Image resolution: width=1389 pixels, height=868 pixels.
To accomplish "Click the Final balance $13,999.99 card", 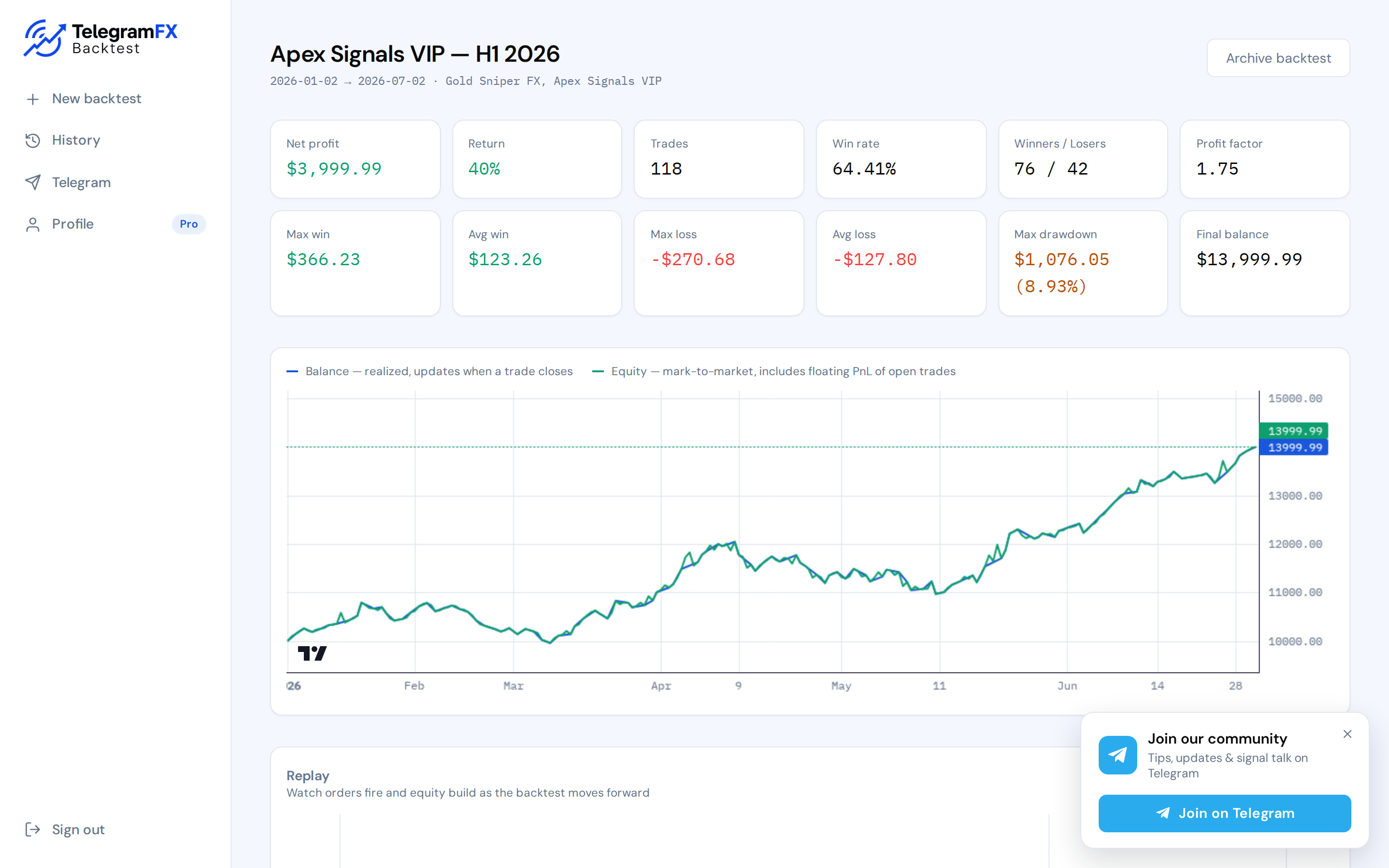I will tap(1265, 263).
